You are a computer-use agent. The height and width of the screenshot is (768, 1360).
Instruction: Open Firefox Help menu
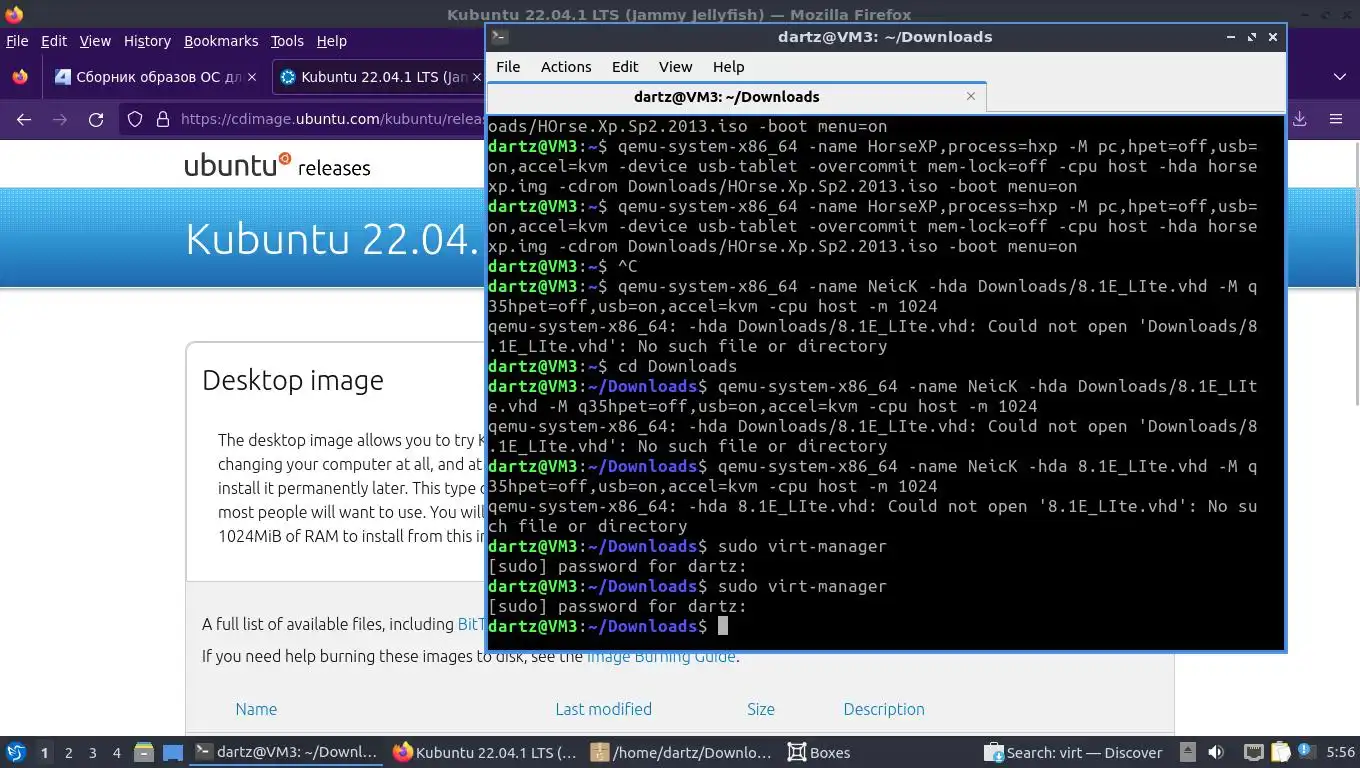click(x=332, y=41)
